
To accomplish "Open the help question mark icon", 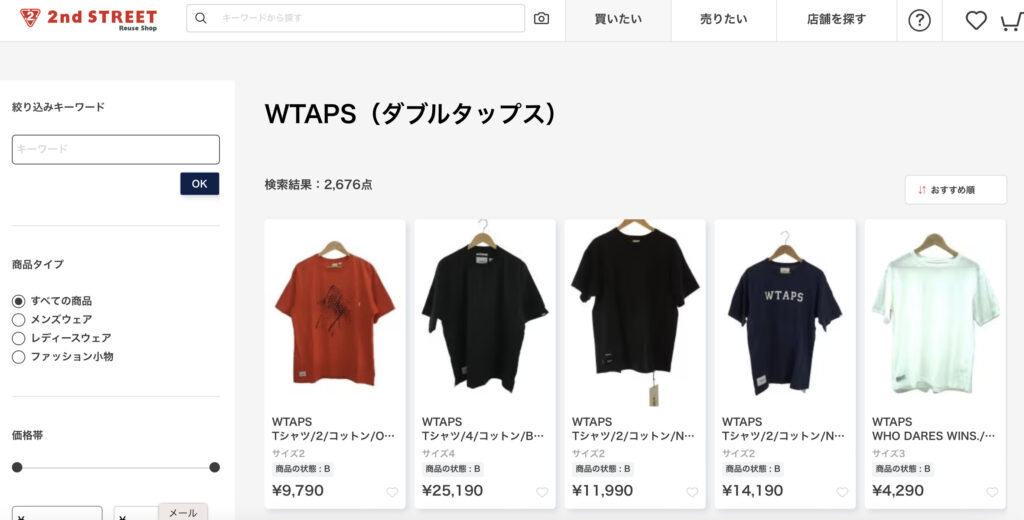I will [x=920, y=21].
